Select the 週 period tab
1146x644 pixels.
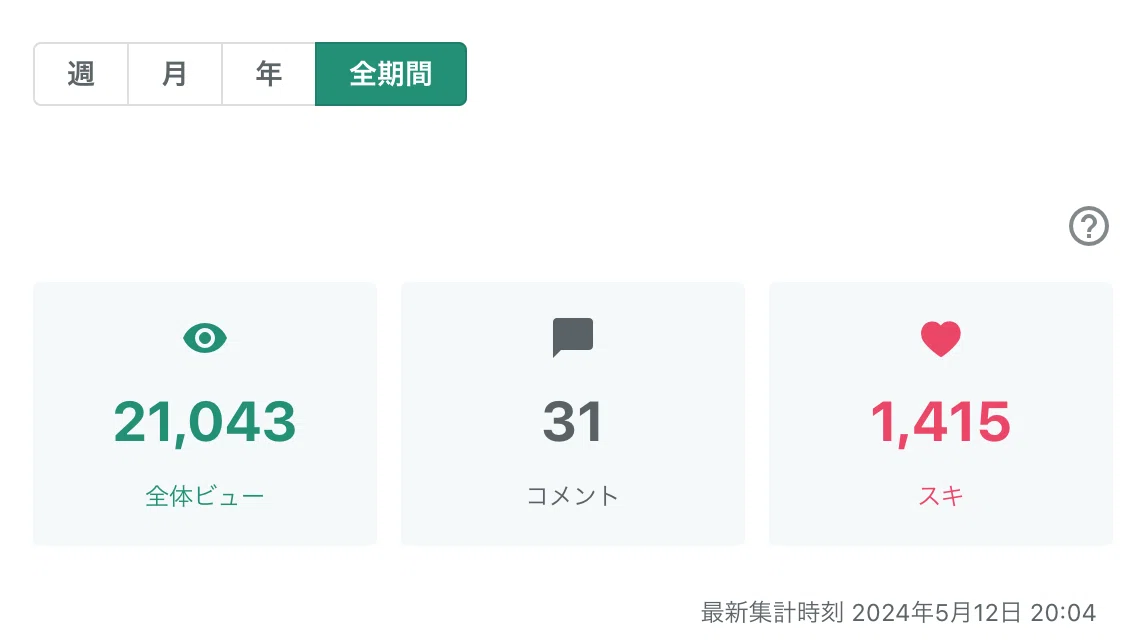81,74
